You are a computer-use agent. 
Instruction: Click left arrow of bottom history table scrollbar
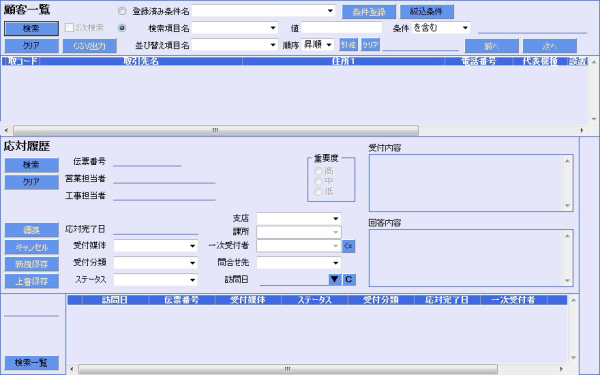coord(72,369)
